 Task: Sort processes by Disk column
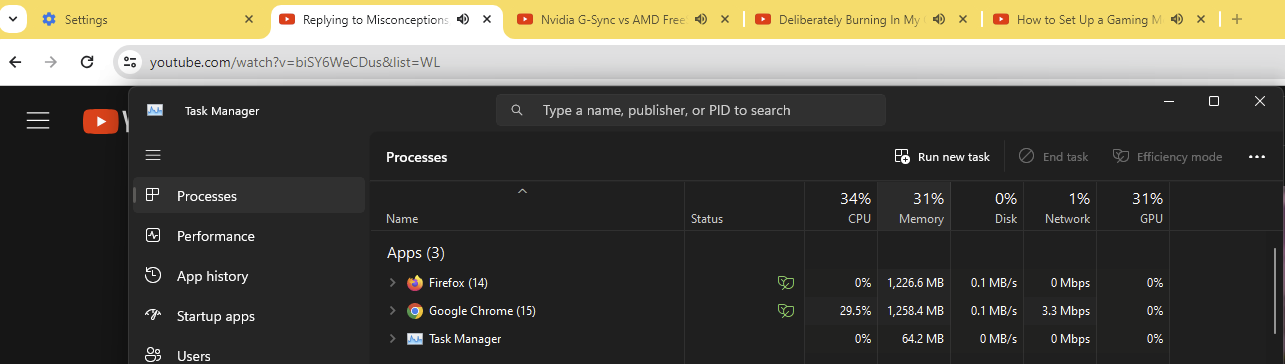(987, 206)
